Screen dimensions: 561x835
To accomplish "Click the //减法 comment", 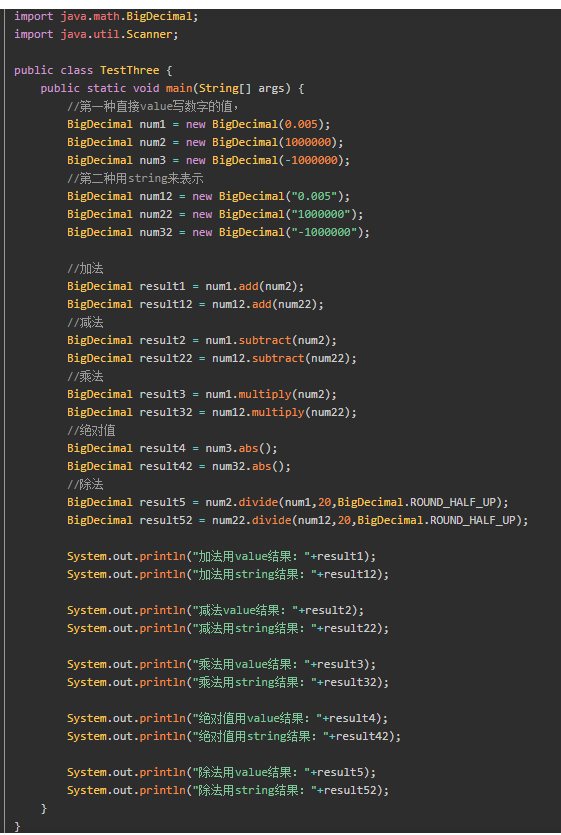I will coord(85,322).
